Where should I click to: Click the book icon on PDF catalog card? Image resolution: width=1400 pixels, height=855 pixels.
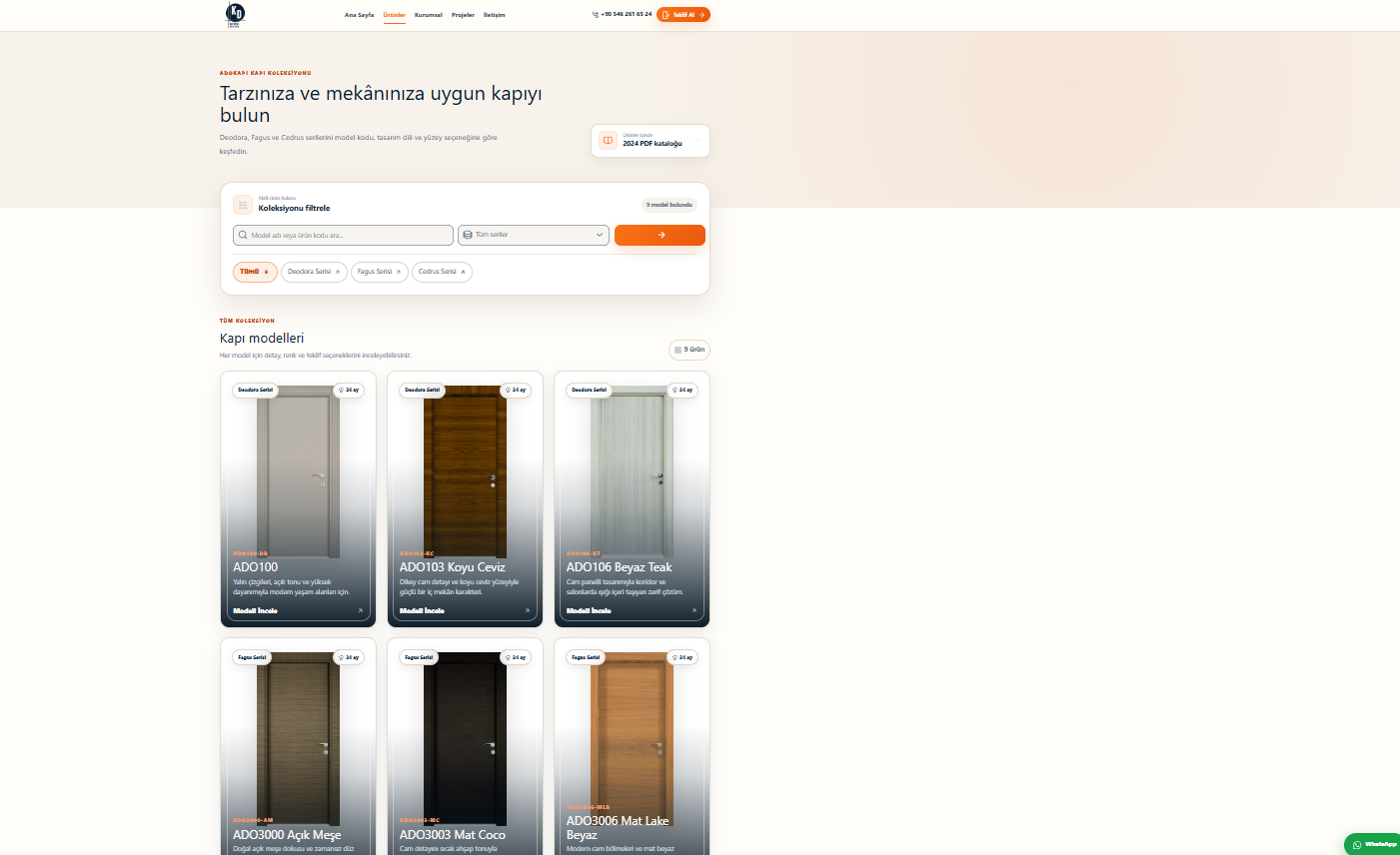pyautogui.click(x=608, y=141)
